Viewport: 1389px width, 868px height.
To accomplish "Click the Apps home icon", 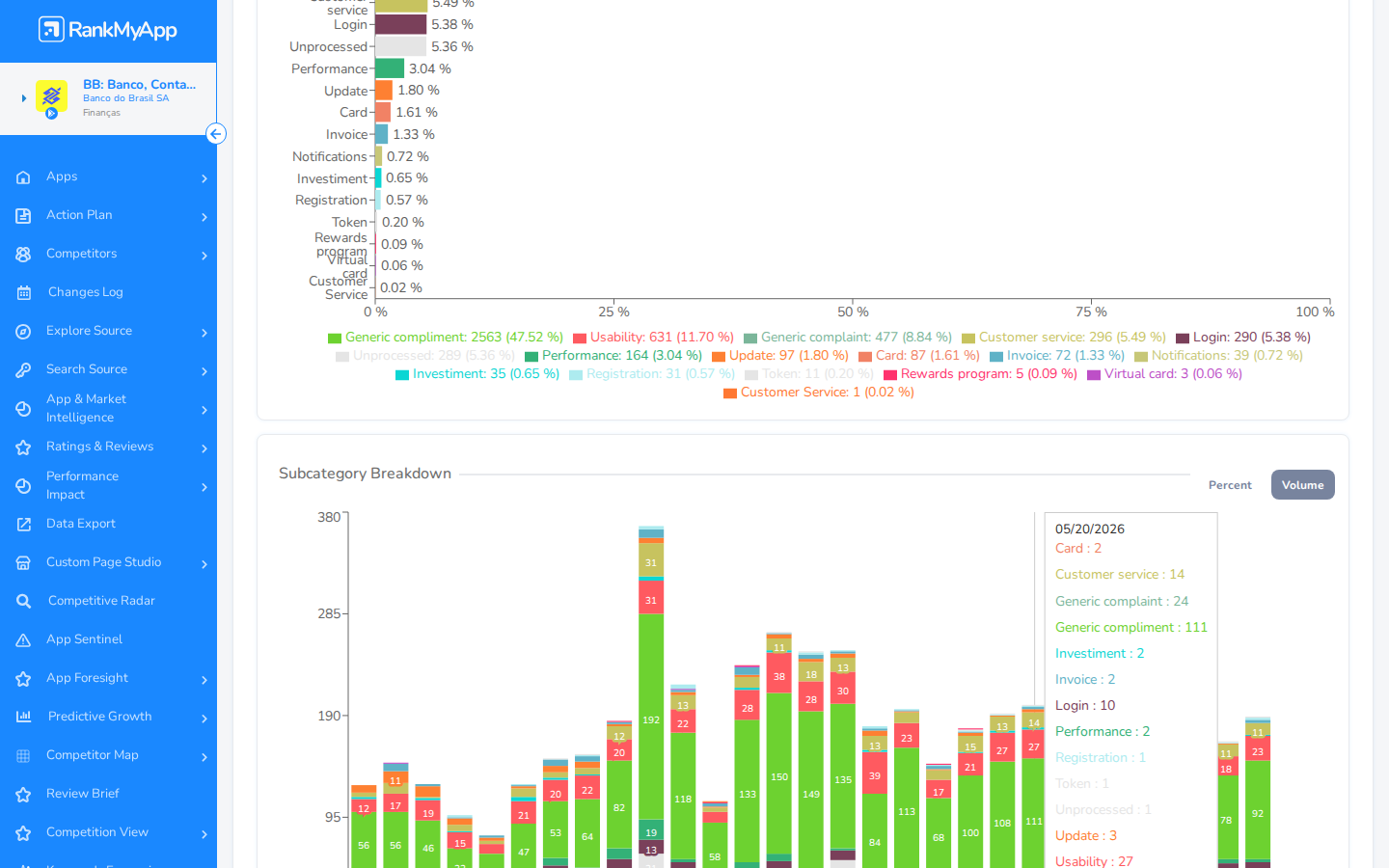I will click(23, 177).
